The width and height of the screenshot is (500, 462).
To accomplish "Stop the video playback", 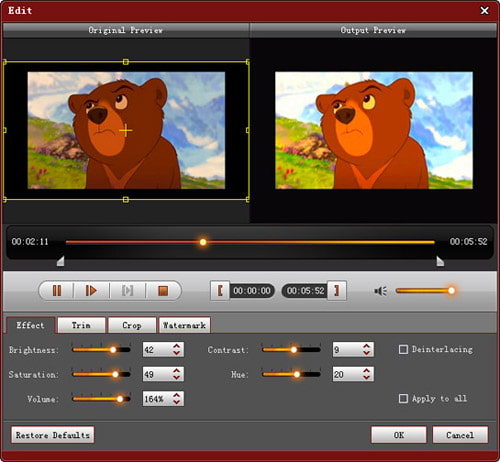I will tap(163, 291).
